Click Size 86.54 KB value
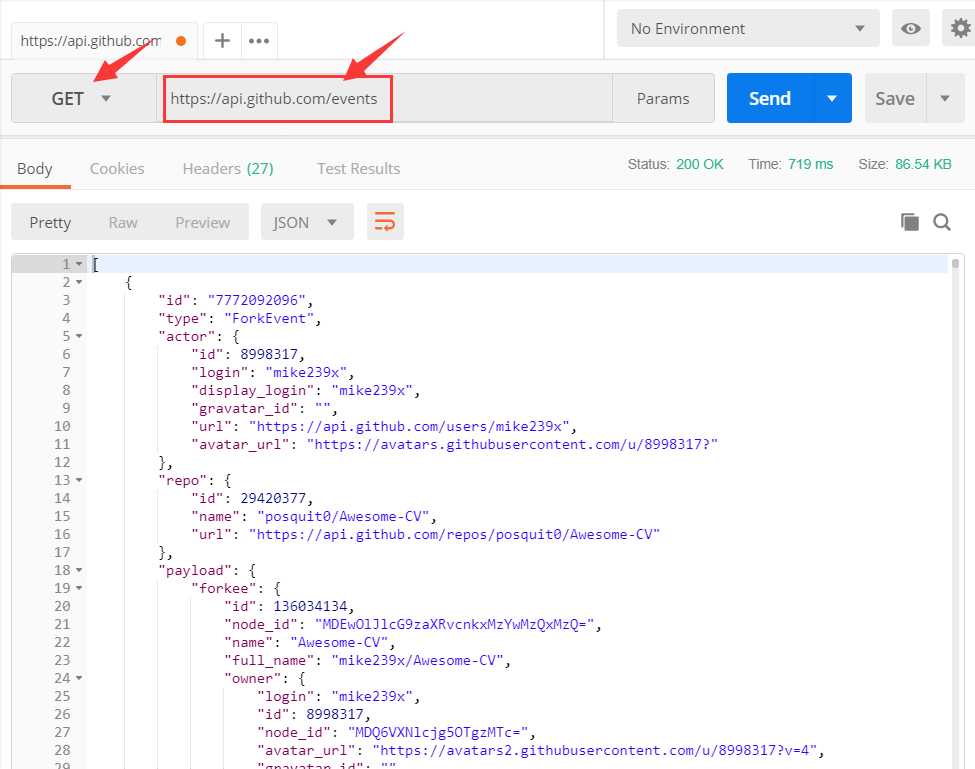This screenshot has width=975, height=769. 923,164
